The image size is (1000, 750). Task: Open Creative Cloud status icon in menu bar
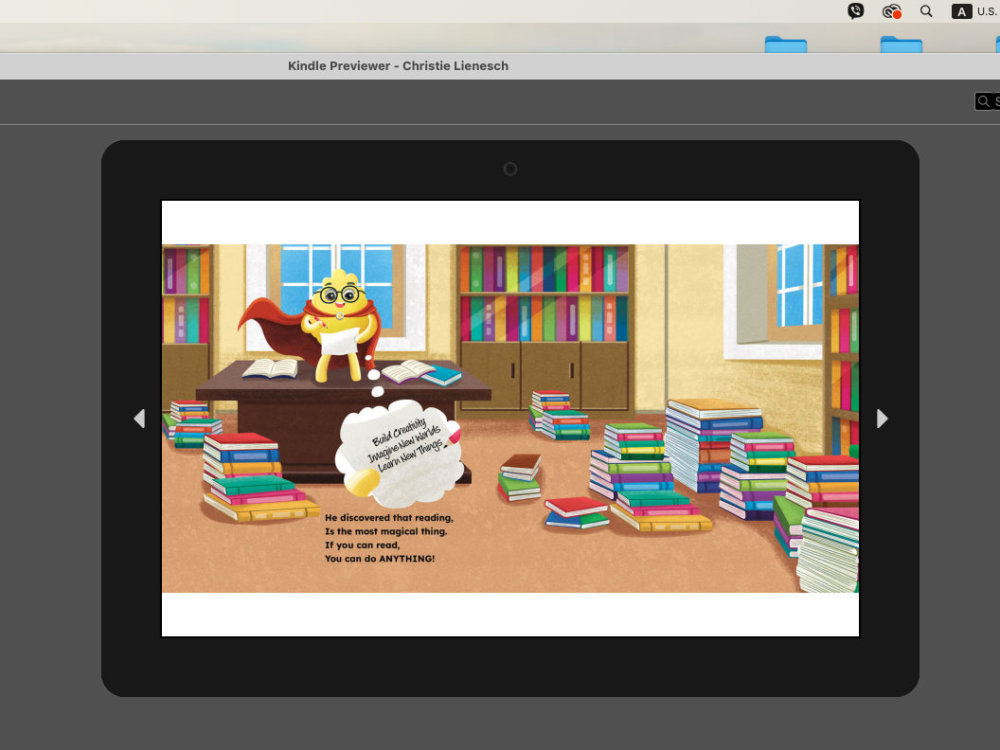(x=891, y=11)
